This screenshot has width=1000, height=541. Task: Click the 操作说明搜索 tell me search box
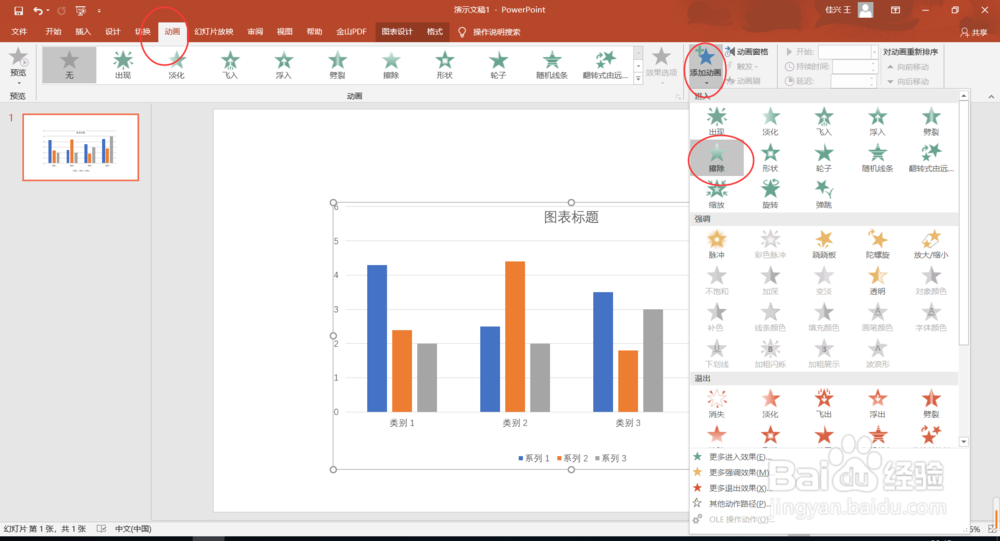click(x=490, y=32)
